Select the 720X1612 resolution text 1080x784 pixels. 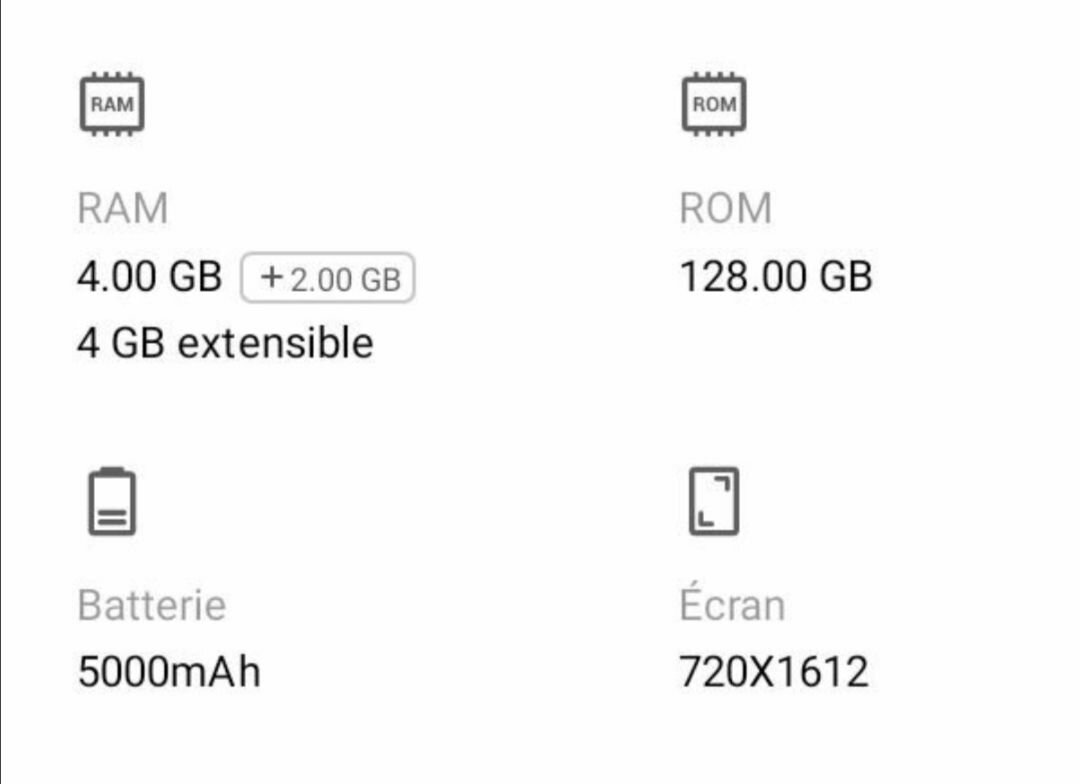[x=774, y=672]
